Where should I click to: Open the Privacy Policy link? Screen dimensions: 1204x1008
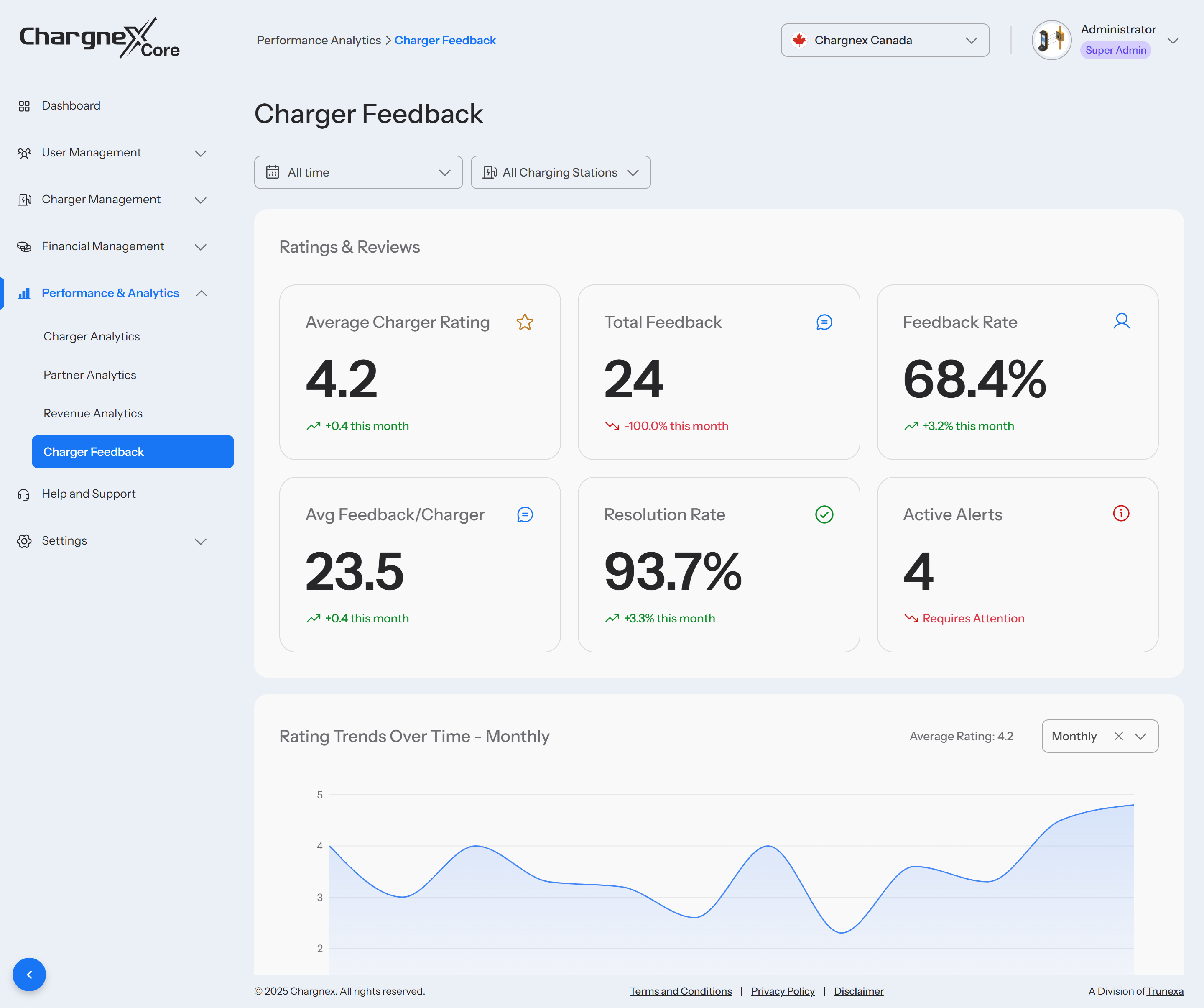point(783,991)
